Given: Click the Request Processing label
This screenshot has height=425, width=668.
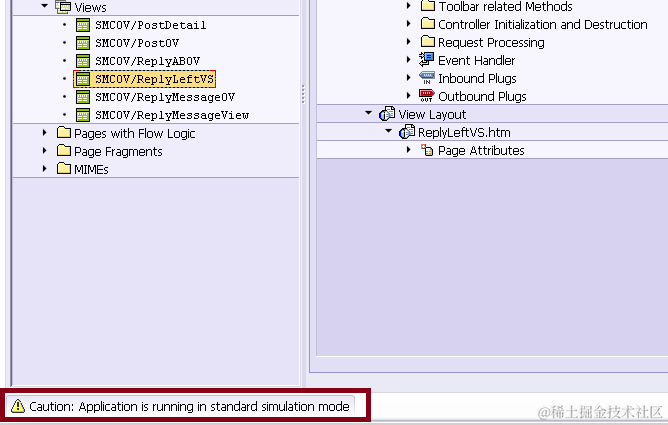Looking at the screenshot, I should pos(491,43).
